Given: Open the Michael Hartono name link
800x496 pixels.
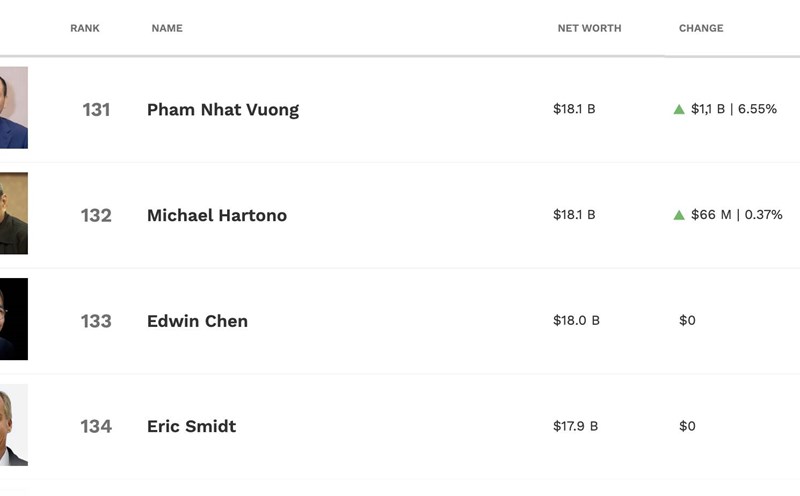Looking at the screenshot, I should 217,215.
